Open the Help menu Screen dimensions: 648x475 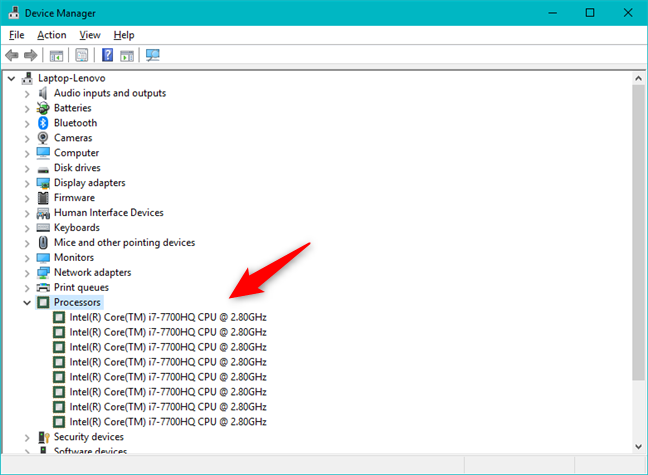(124, 35)
